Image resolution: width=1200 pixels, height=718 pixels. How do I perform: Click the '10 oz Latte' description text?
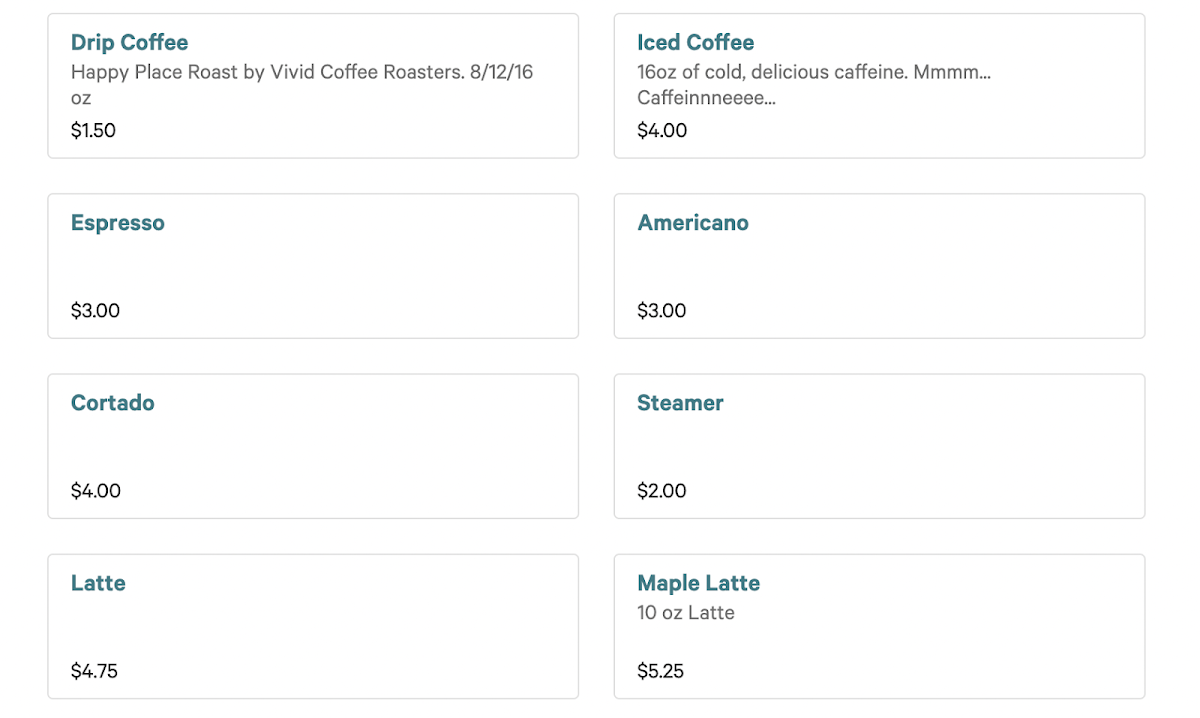pos(685,612)
